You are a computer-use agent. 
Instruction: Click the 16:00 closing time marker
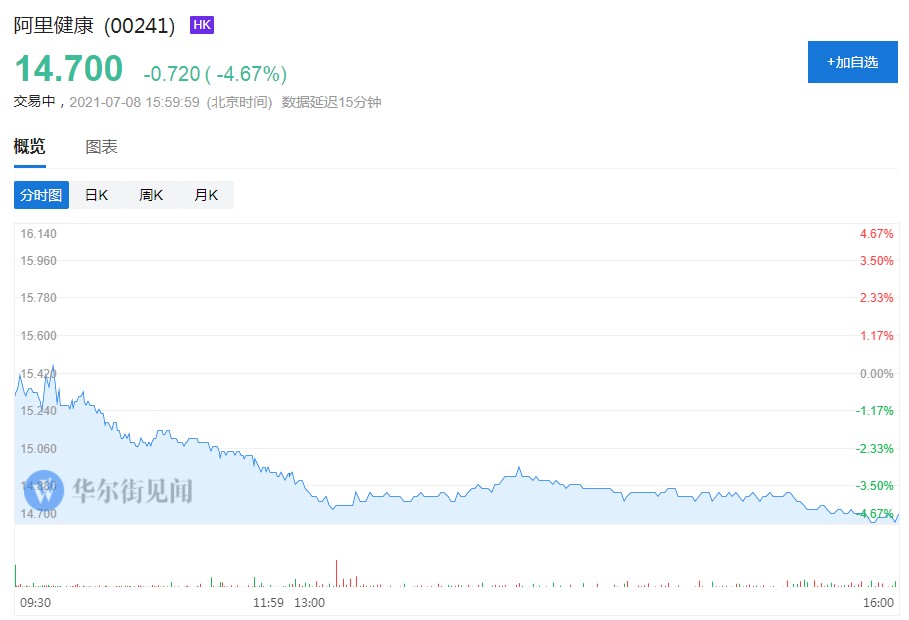pyautogui.click(x=878, y=603)
